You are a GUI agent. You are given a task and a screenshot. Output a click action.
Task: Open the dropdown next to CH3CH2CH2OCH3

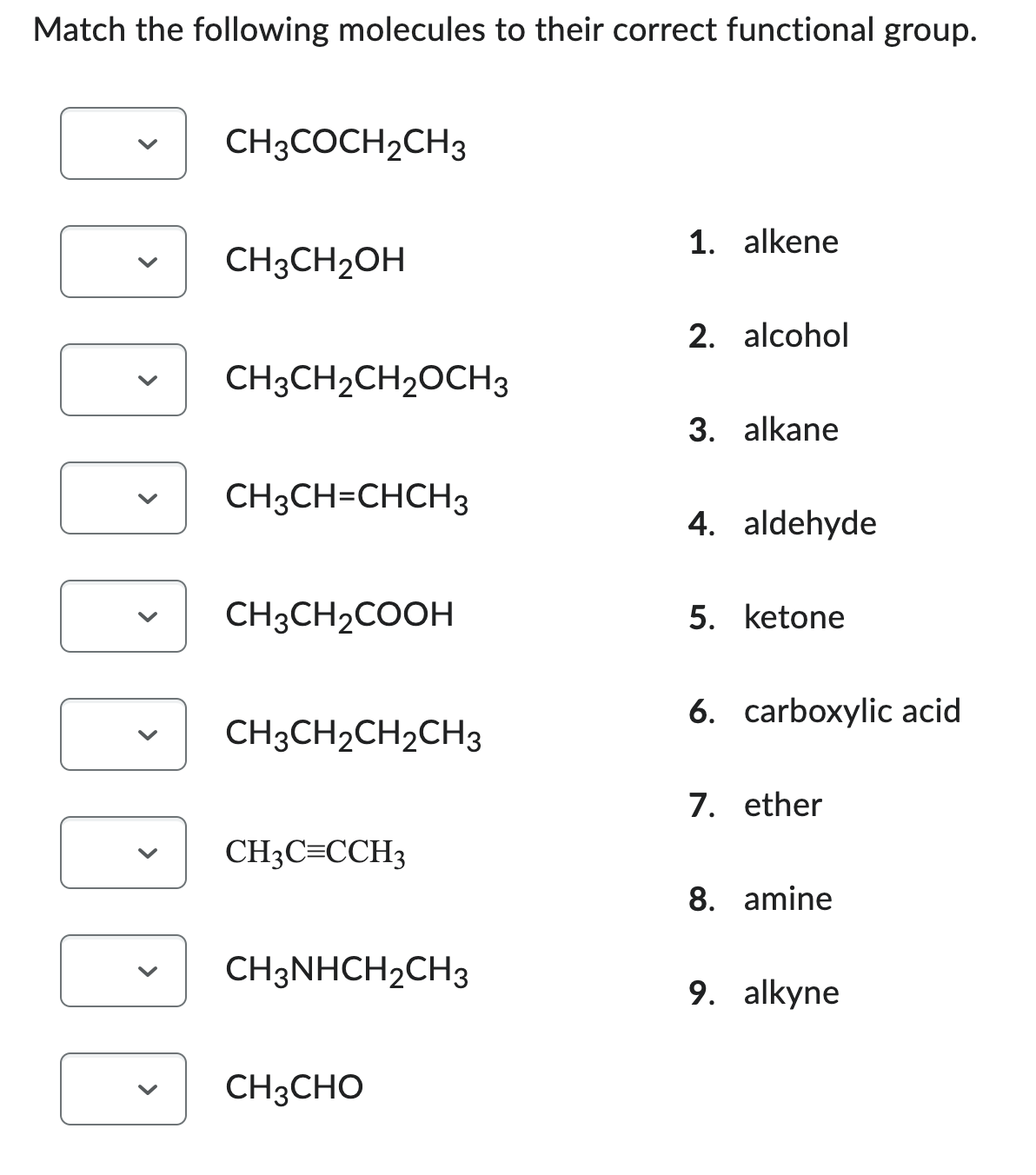pyautogui.click(x=123, y=379)
